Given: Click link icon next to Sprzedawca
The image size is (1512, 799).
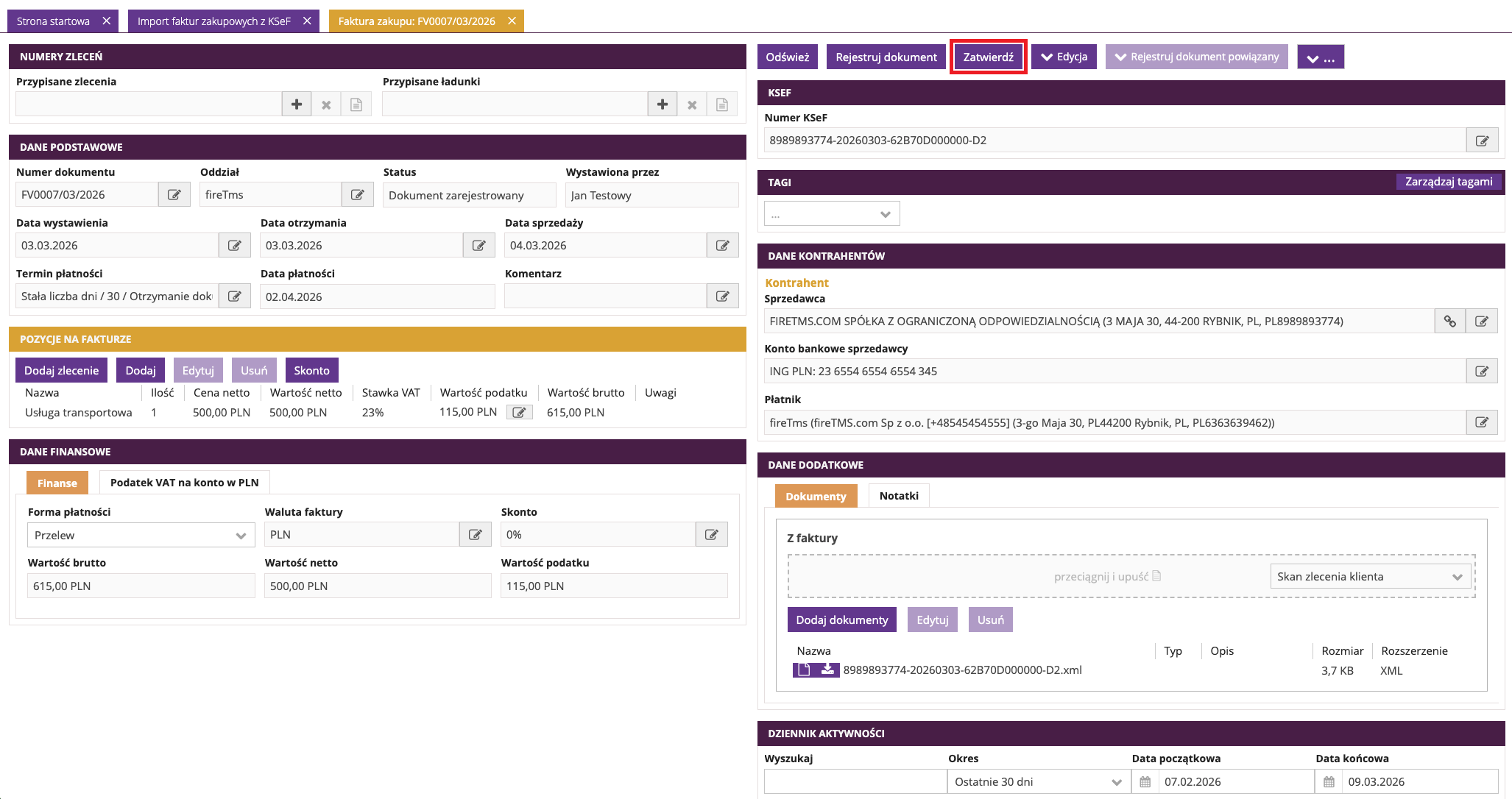Looking at the screenshot, I should (x=1449, y=322).
